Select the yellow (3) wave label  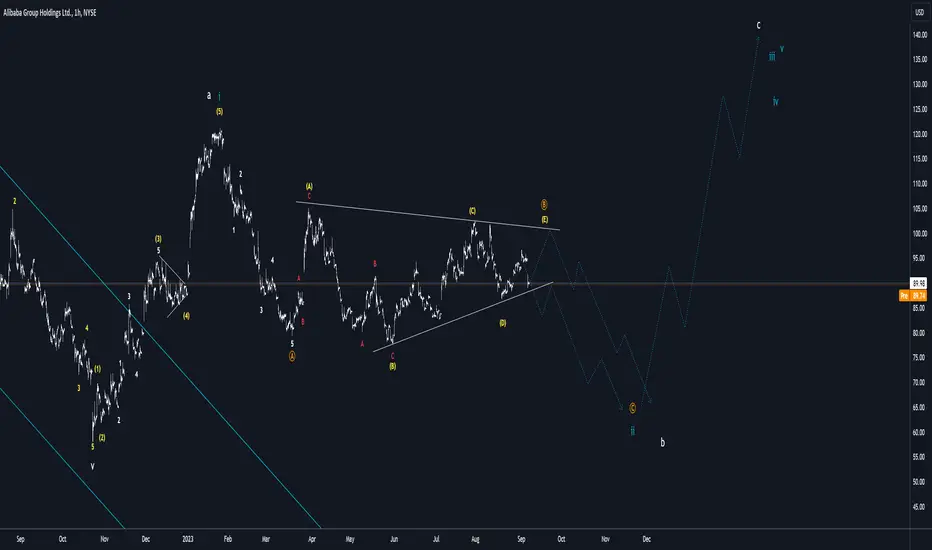click(158, 238)
